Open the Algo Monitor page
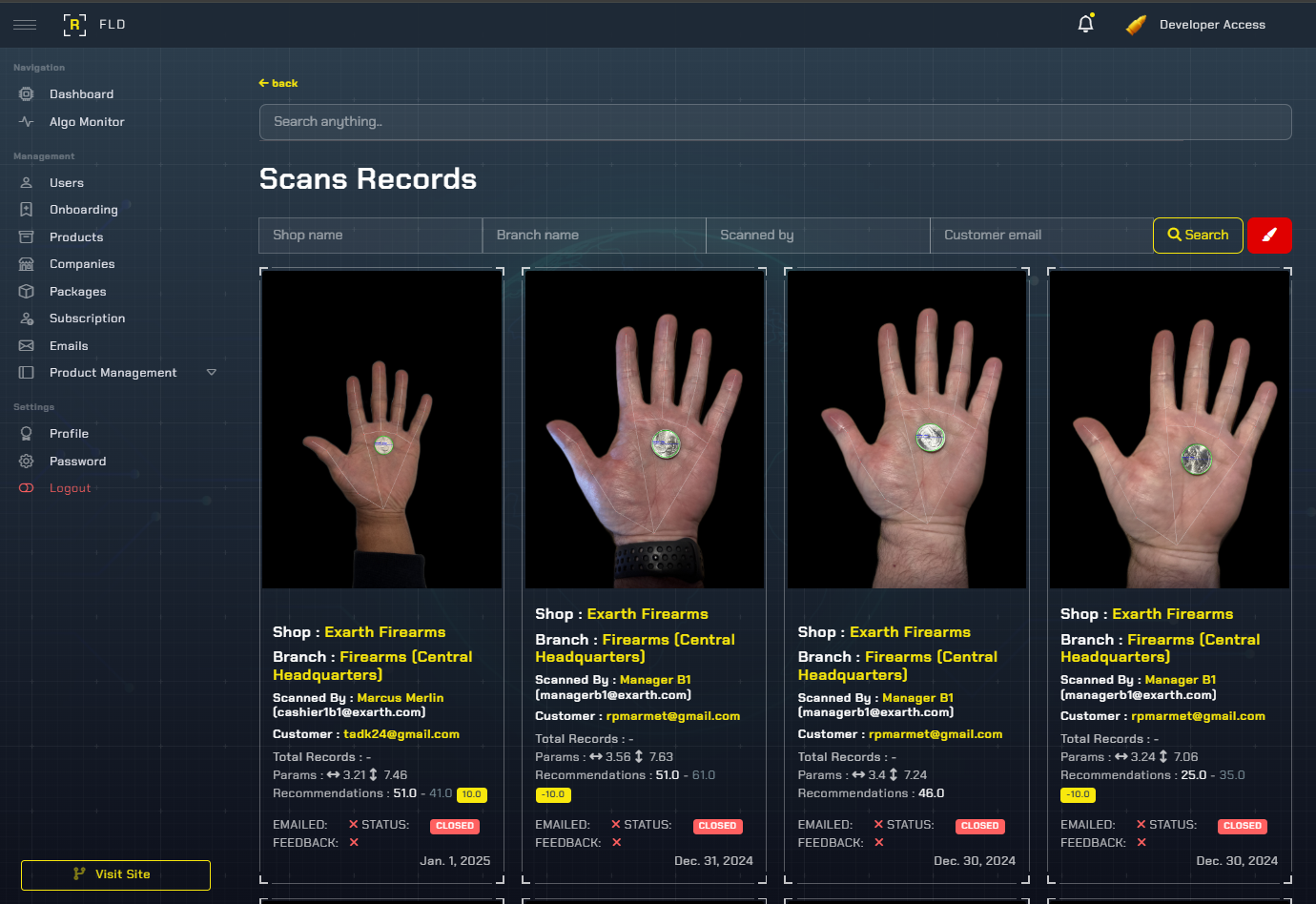Image resolution: width=1316 pixels, height=904 pixels. [x=87, y=122]
